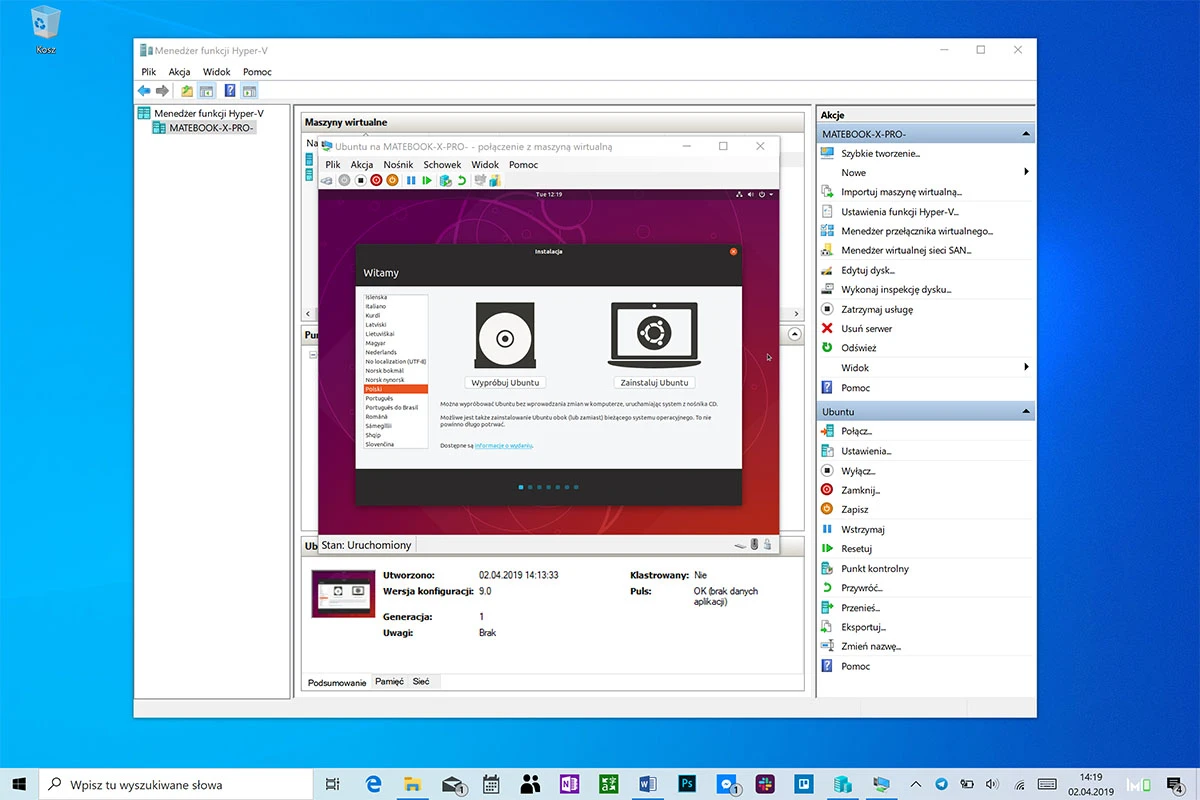The image size is (1200, 800).
Task: Click the blue Pause icon in VM toolbar
Action: coord(411,180)
